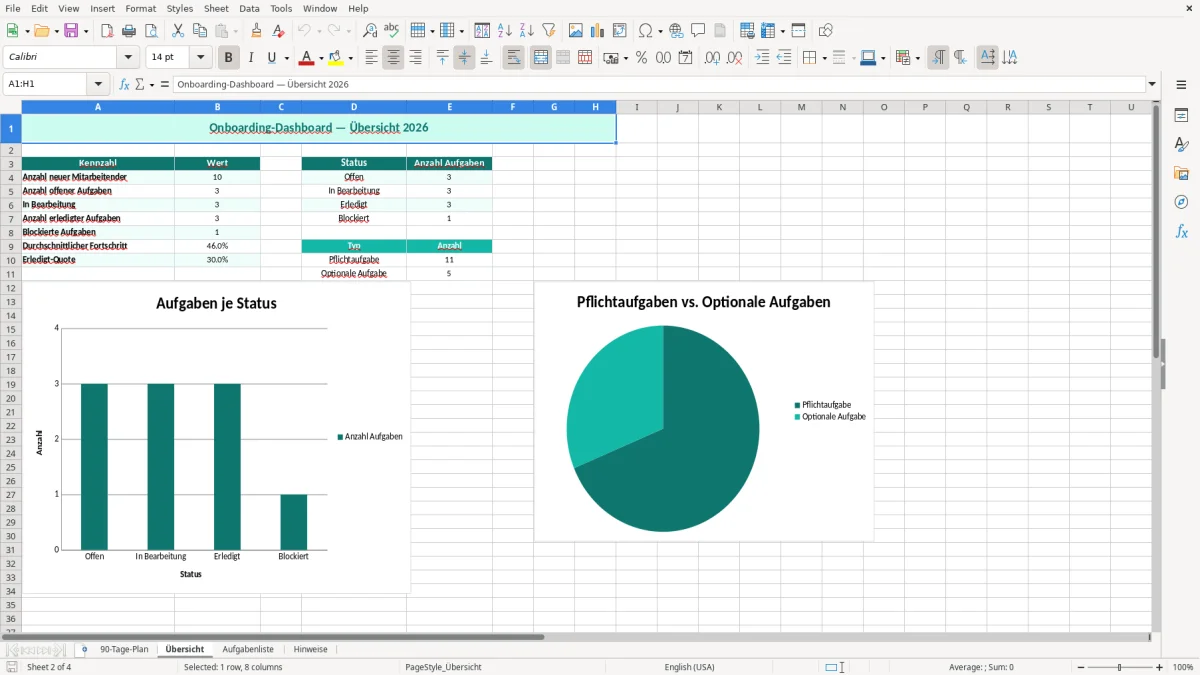Open the Data menu

click(x=249, y=8)
